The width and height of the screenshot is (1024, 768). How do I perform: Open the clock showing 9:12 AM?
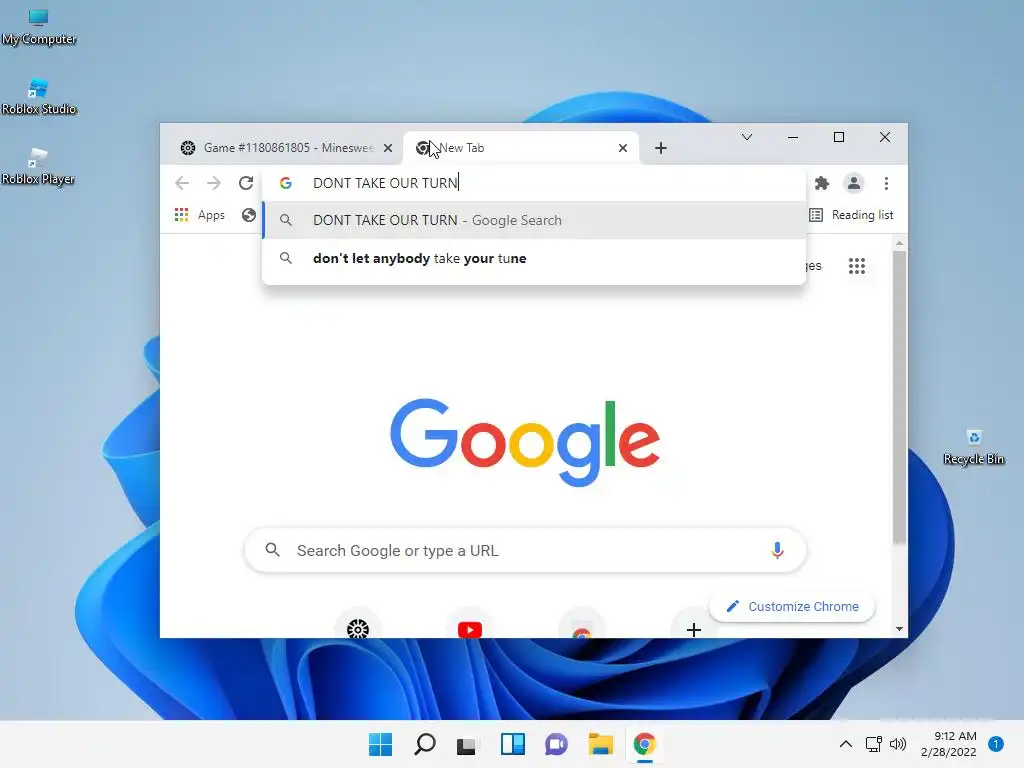click(x=949, y=744)
